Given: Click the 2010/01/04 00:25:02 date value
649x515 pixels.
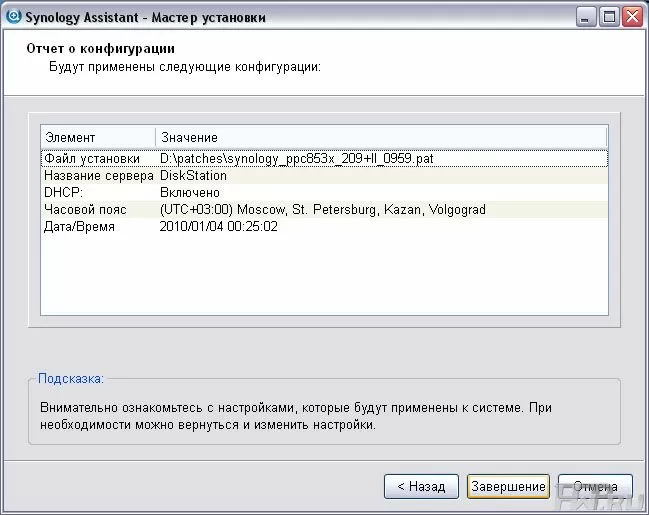Looking at the screenshot, I should coord(218,226).
